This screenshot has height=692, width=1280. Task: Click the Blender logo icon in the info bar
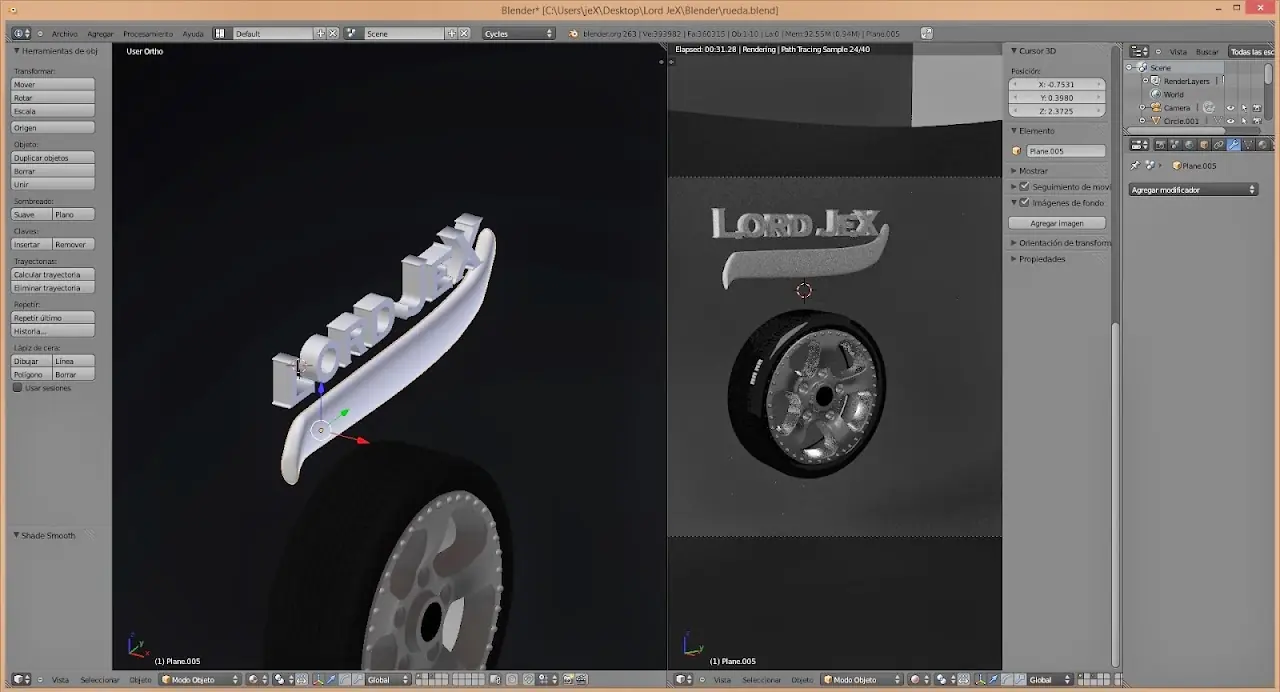click(x=573, y=33)
